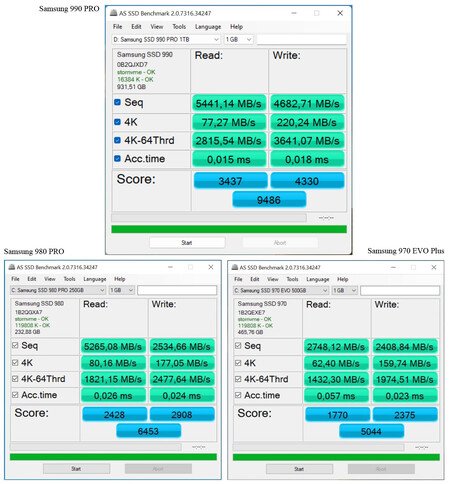Open Help menu in 970 EVO window
Screen dimensions: 450x484
coord(342,279)
